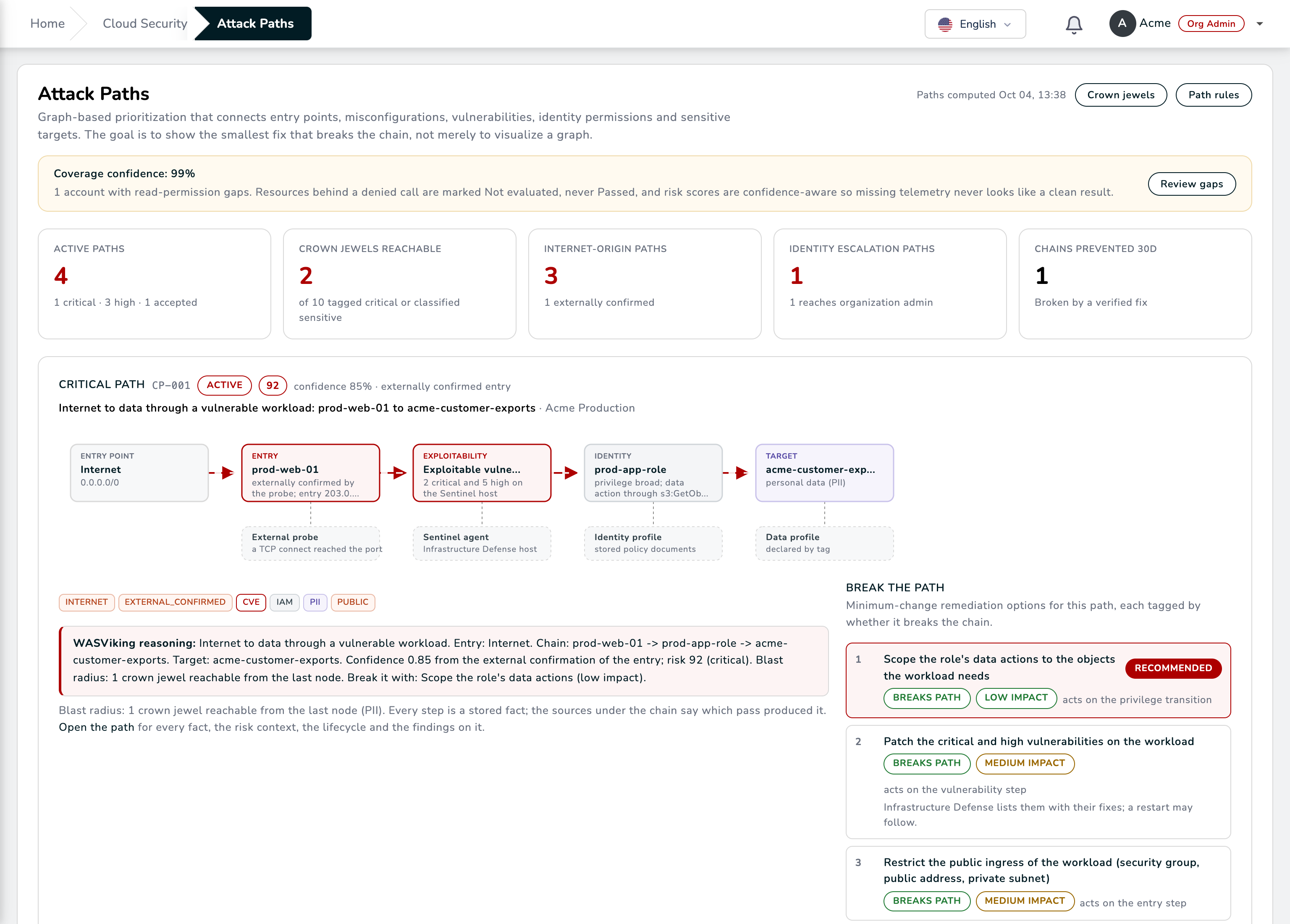The width and height of the screenshot is (1290, 924).
Task: Open Cloud Security breadcrumb
Action: pos(144,24)
